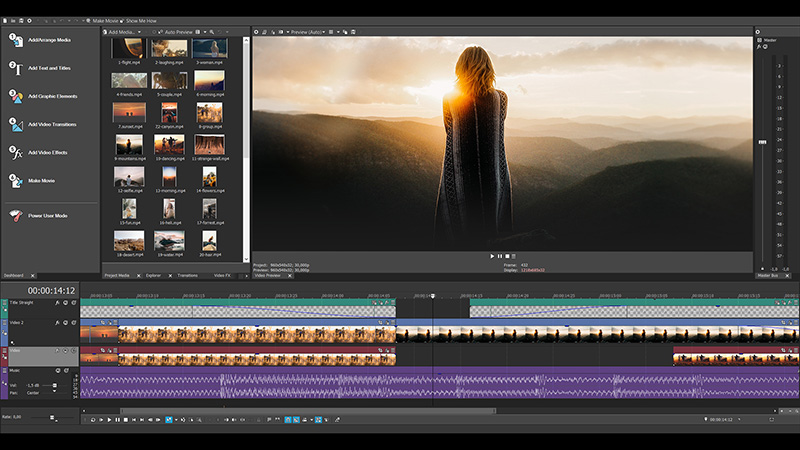This screenshot has height=450, width=800.
Task: Select the 7-sunset.mp4 thumbnail
Action: coord(129,112)
